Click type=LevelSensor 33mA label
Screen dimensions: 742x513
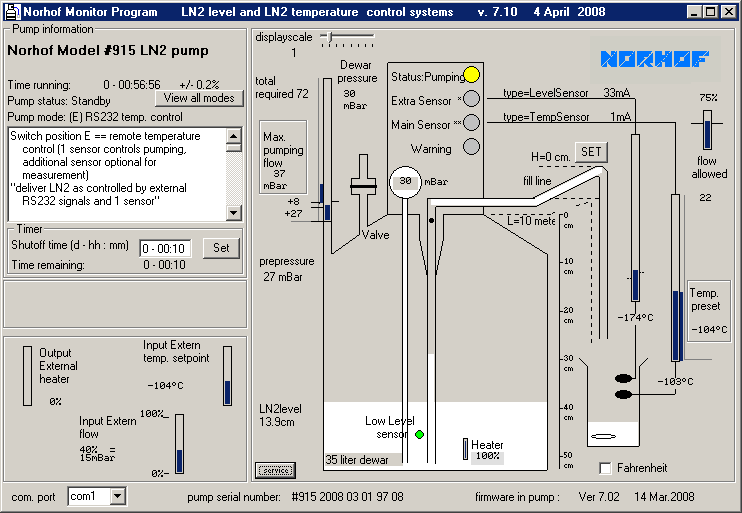click(566, 93)
